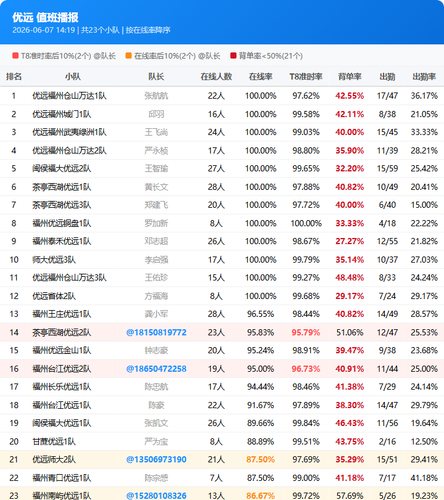Open the @13506973190 captain mention
The width and height of the screenshot is (444, 500).
pos(156,459)
